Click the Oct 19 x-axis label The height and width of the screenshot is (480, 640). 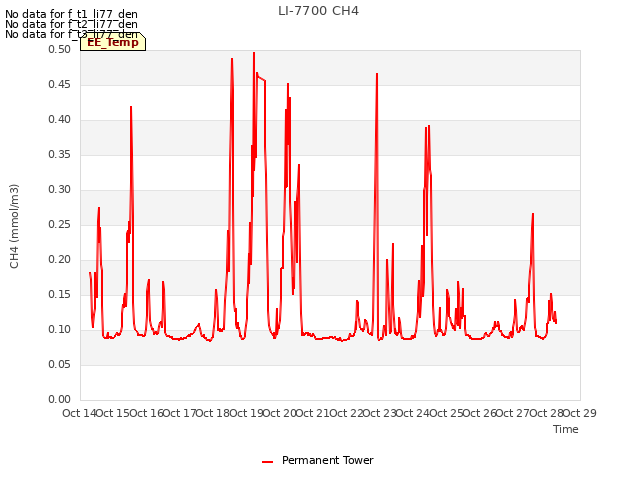(247, 413)
